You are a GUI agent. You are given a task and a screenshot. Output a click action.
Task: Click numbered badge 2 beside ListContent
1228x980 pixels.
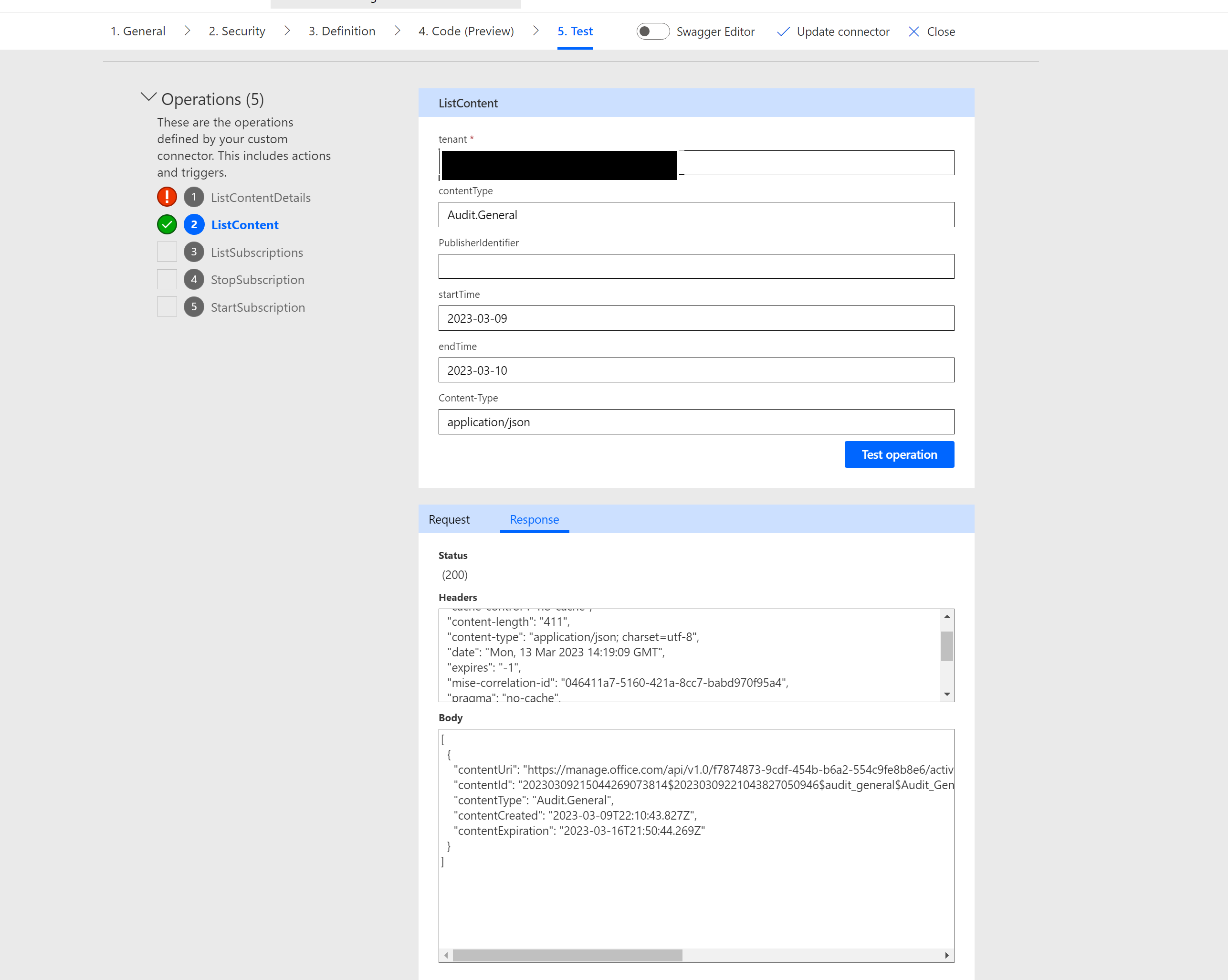[x=194, y=224]
